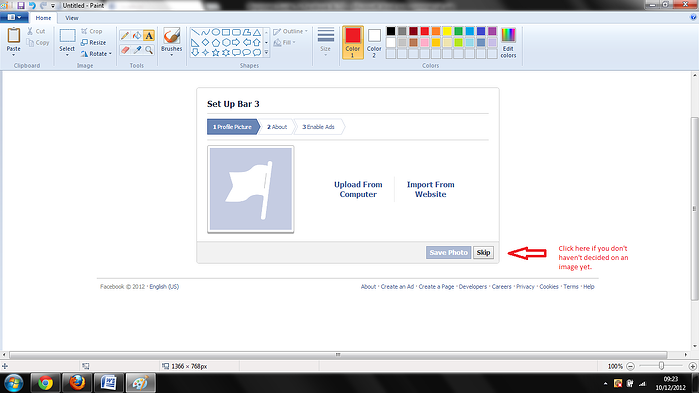Pick the Rounded rectangle shape
699x393 pixels.
tap(236, 33)
